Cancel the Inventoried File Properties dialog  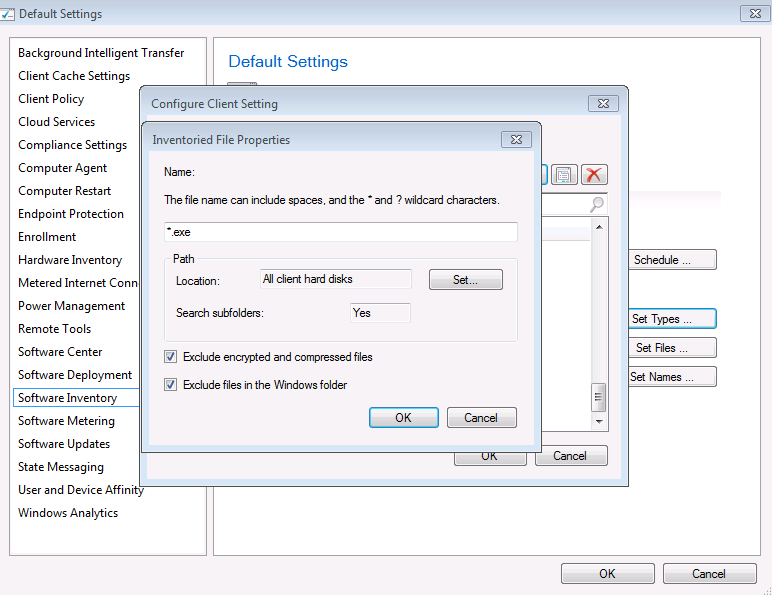[481, 418]
